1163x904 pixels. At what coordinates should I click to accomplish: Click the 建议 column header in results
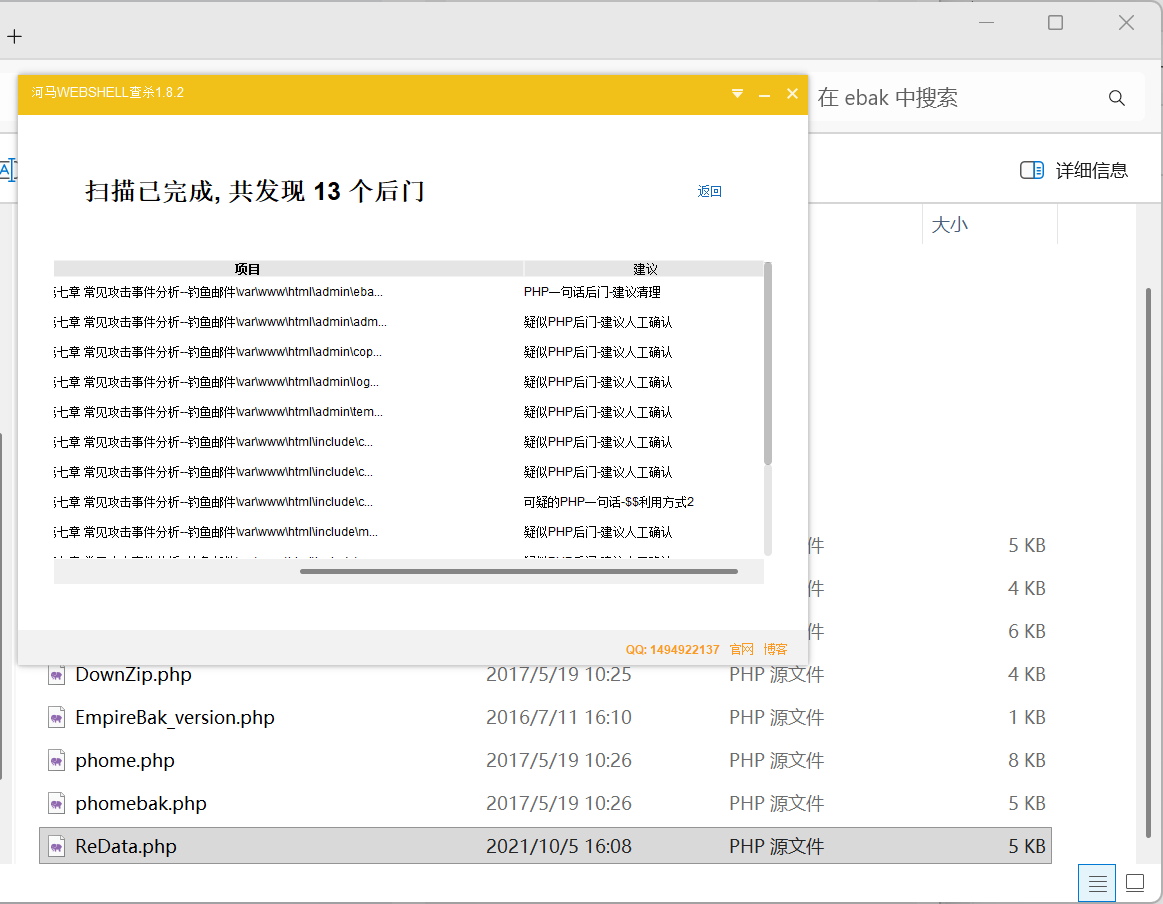(645, 269)
